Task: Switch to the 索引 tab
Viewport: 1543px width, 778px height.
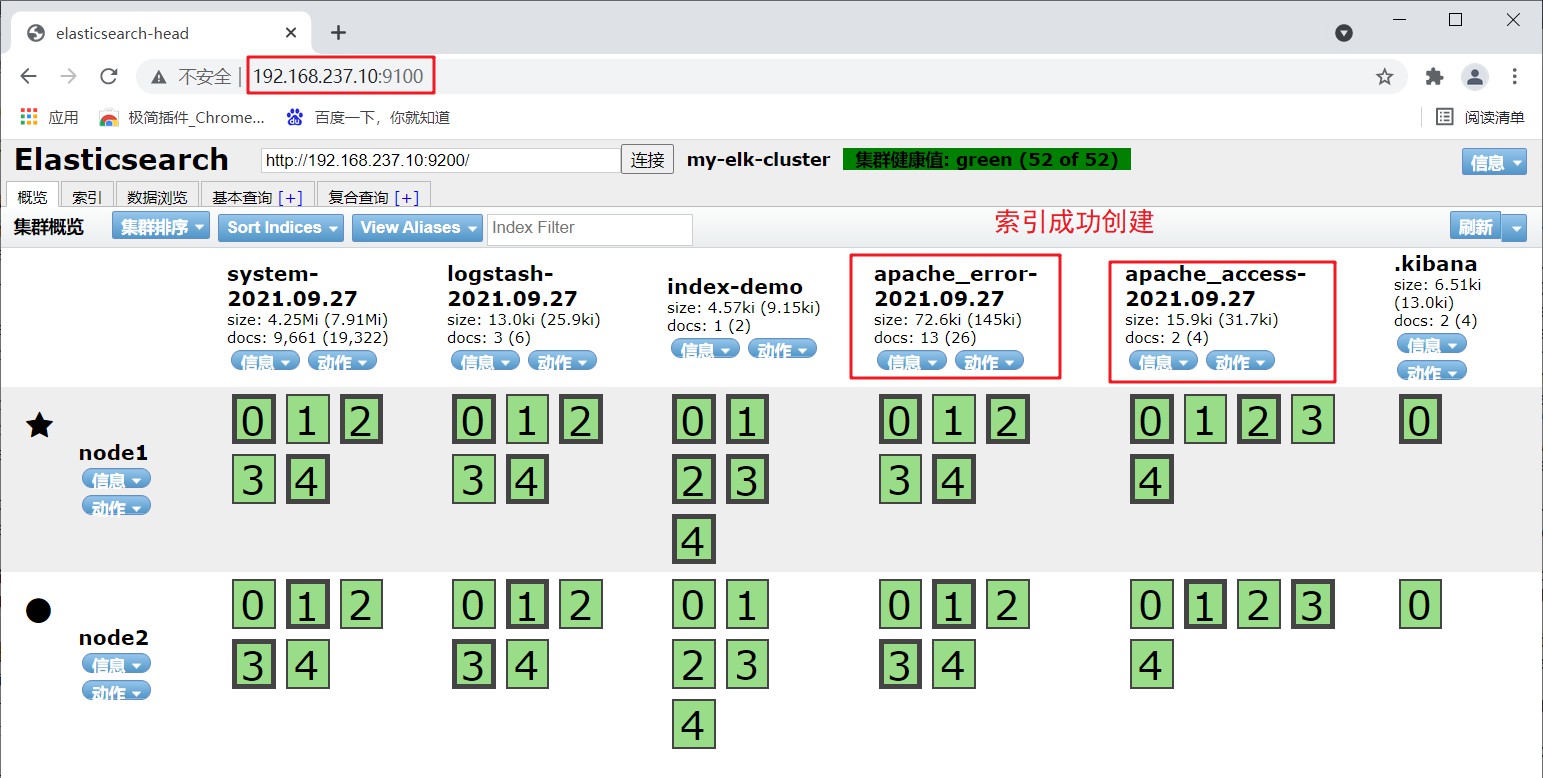Action: [88, 197]
